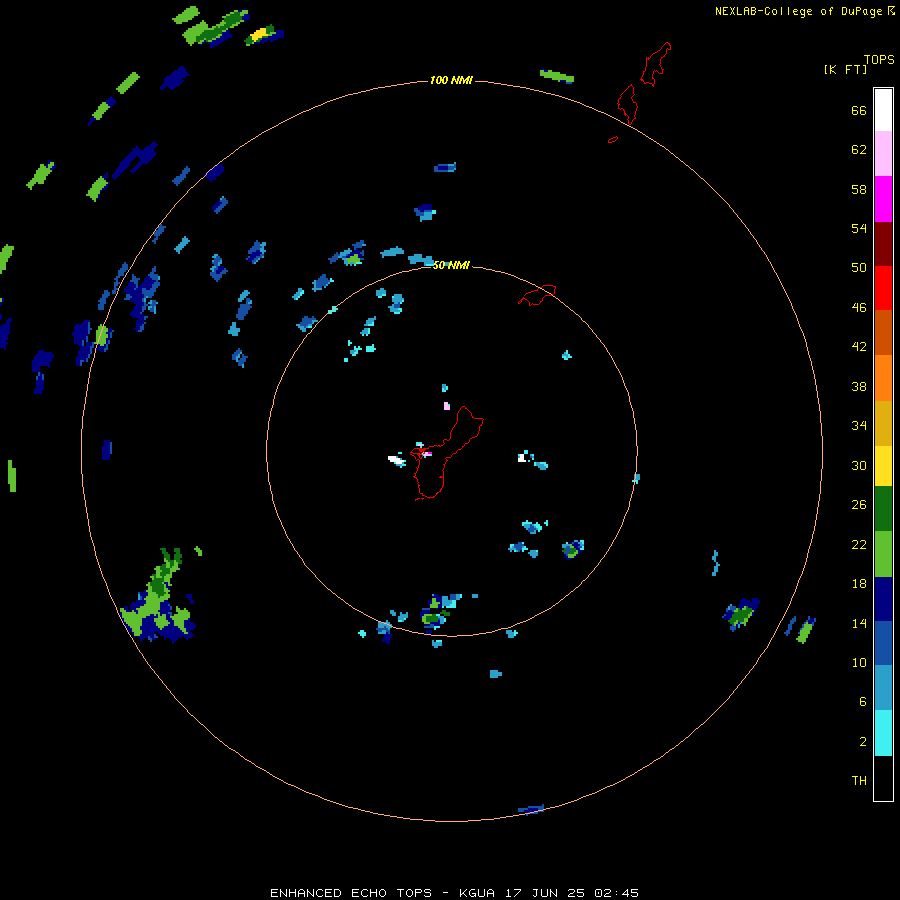Click the 'ENHANCED ECHO TOPS' product title
900x900 pixels.
pyautogui.click(x=351, y=893)
